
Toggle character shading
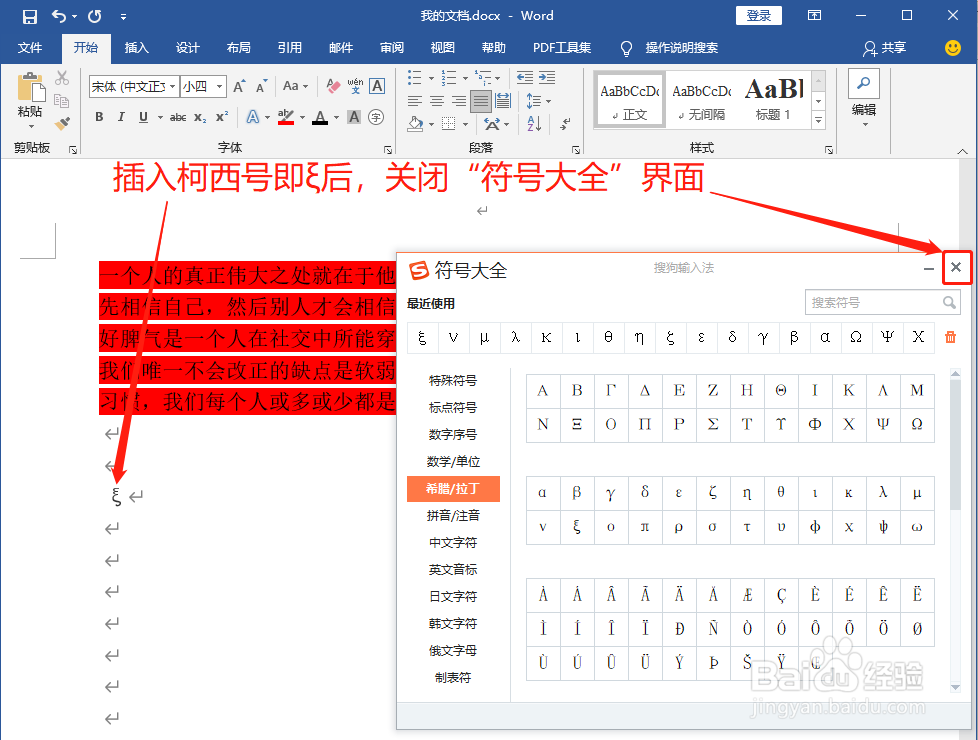[x=354, y=117]
